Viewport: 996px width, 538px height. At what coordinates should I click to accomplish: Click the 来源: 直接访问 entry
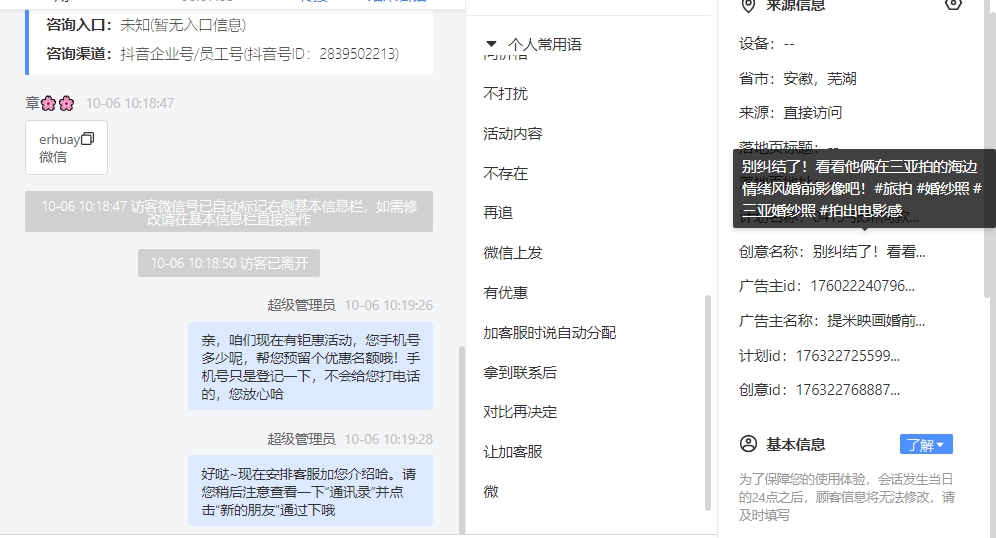point(790,113)
